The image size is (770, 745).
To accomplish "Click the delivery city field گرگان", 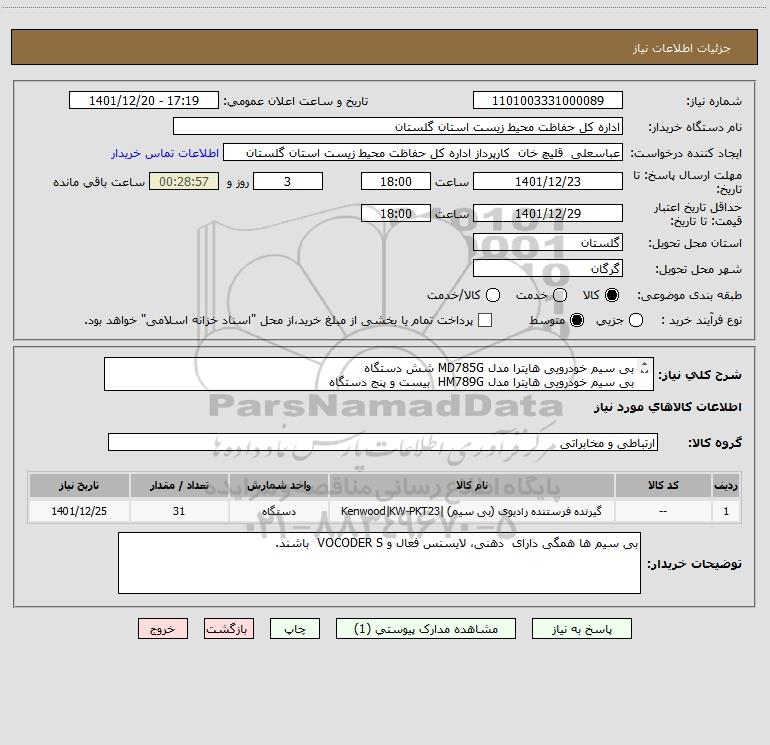I will click(x=548, y=268).
